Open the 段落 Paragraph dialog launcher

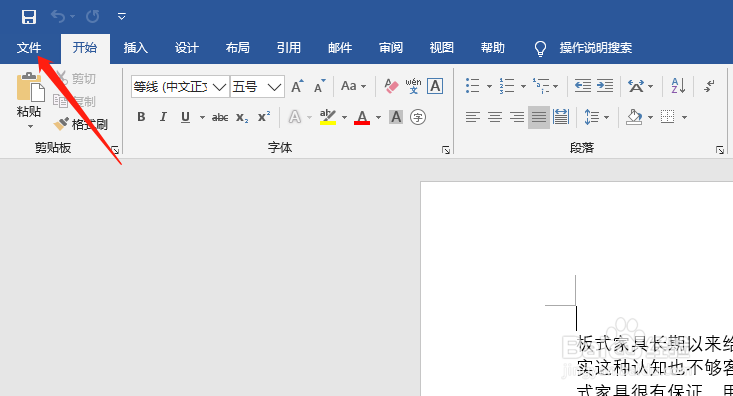pyautogui.click(x=720, y=150)
